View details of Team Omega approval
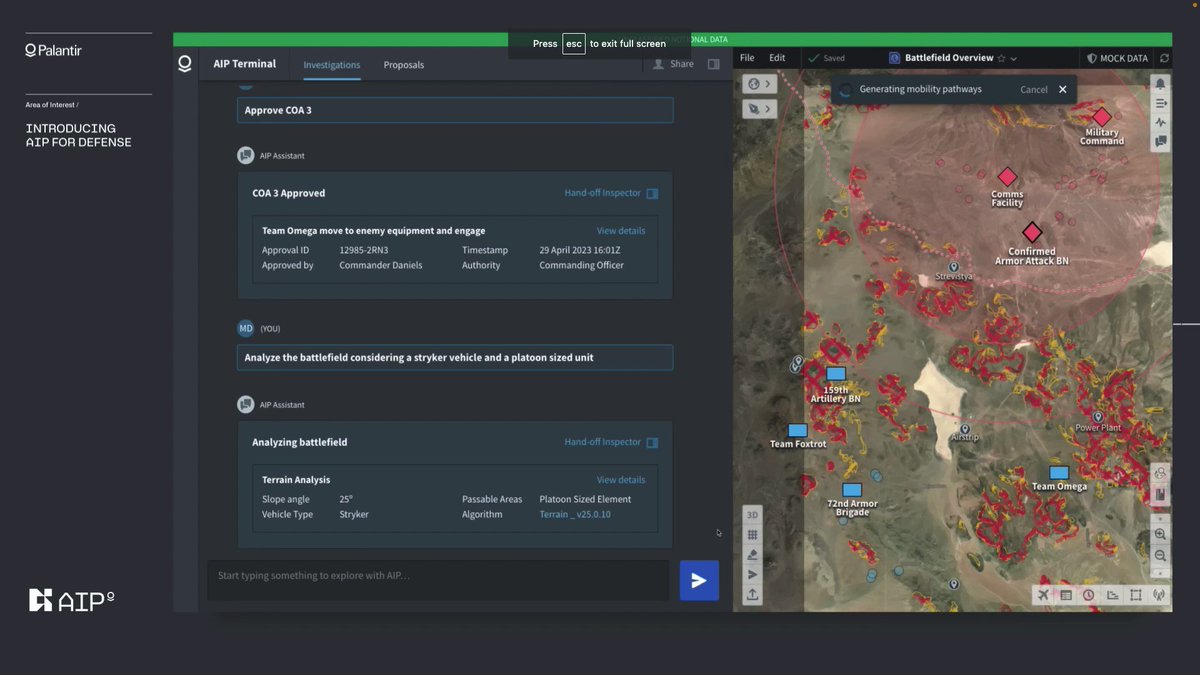 tap(621, 231)
